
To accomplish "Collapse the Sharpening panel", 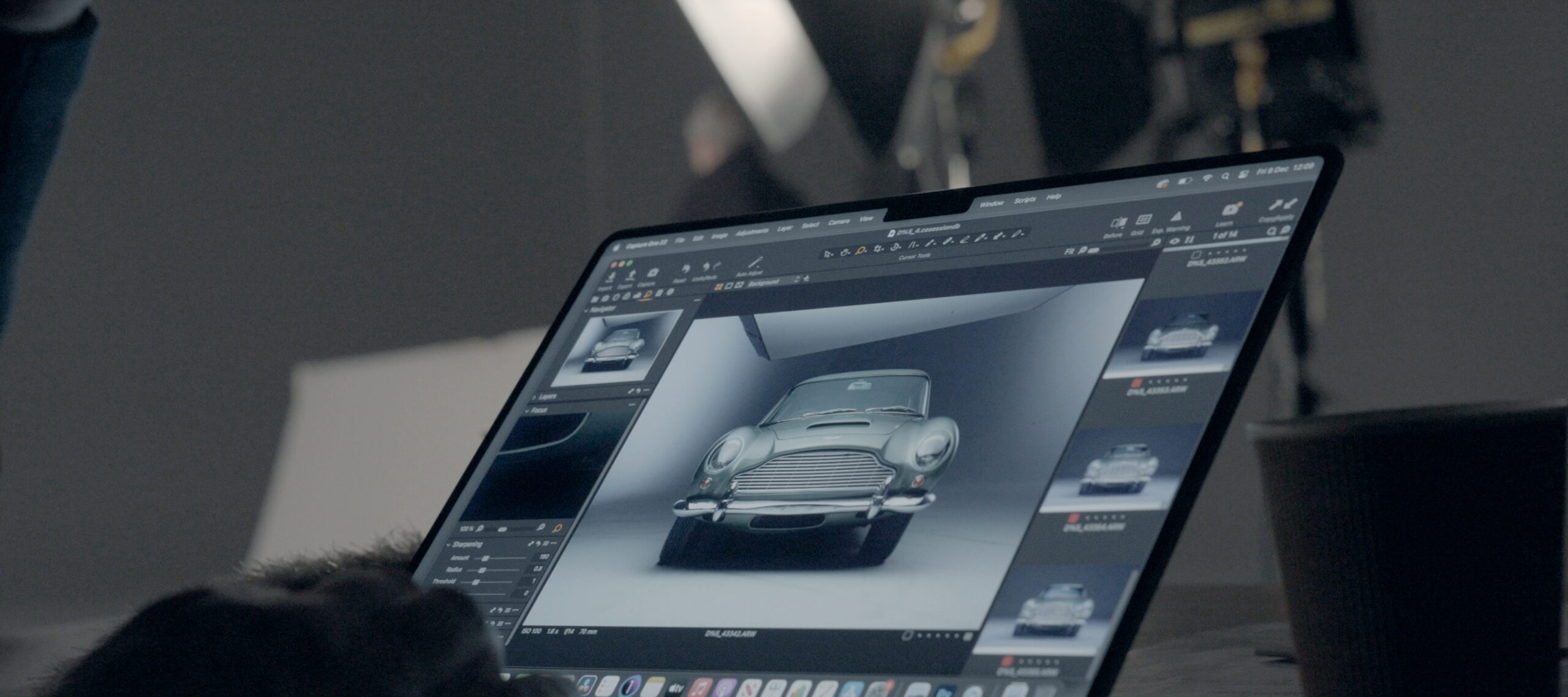I will [x=448, y=544].
